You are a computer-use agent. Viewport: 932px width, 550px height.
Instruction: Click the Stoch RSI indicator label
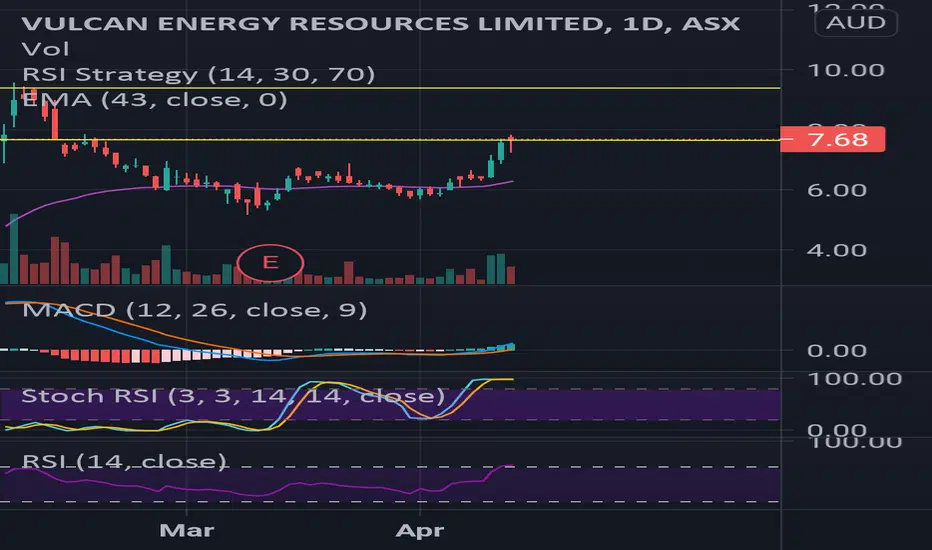[x=233, y=395]
